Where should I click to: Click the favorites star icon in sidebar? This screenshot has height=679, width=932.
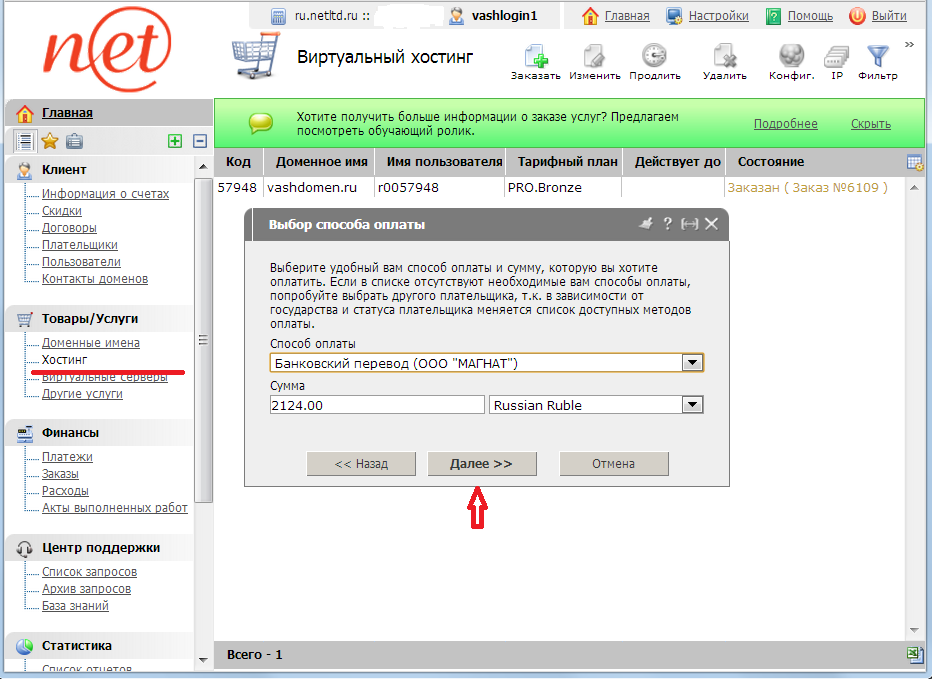click(x=49, y=141)
